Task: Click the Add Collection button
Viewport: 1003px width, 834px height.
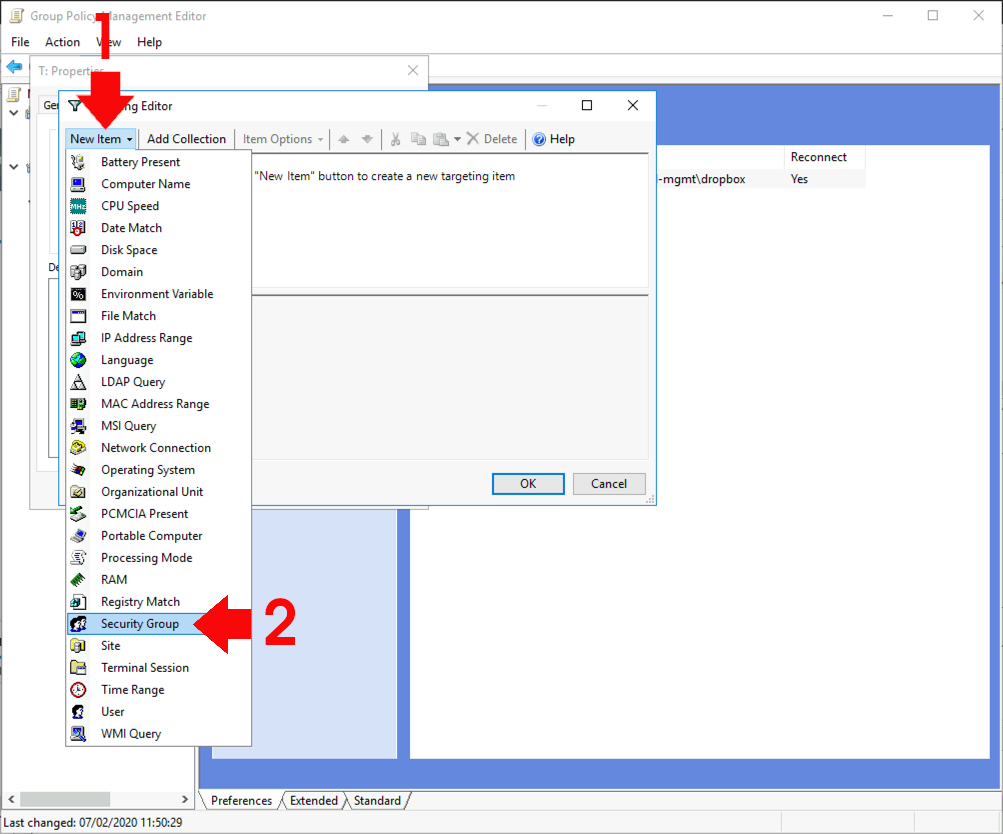Action: point(186,138)
